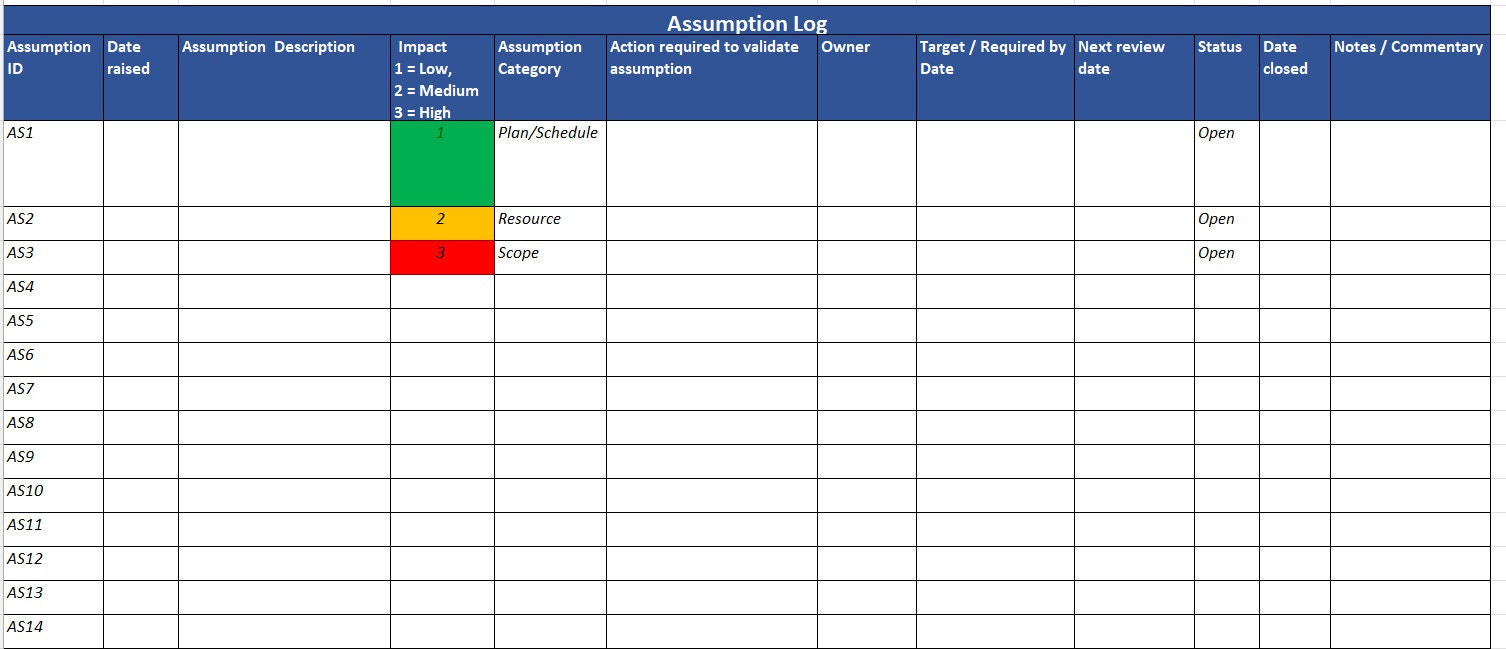
Task: Select the orange impact level 2 cell
Action: click(x=441, y=219)
